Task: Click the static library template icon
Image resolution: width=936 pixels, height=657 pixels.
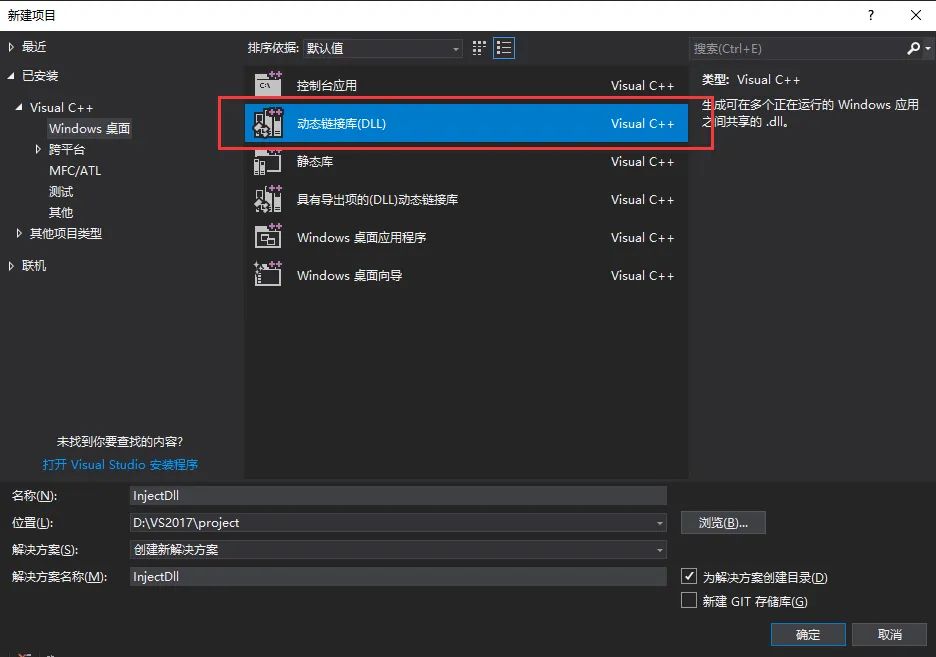Action: click(268, 161)
